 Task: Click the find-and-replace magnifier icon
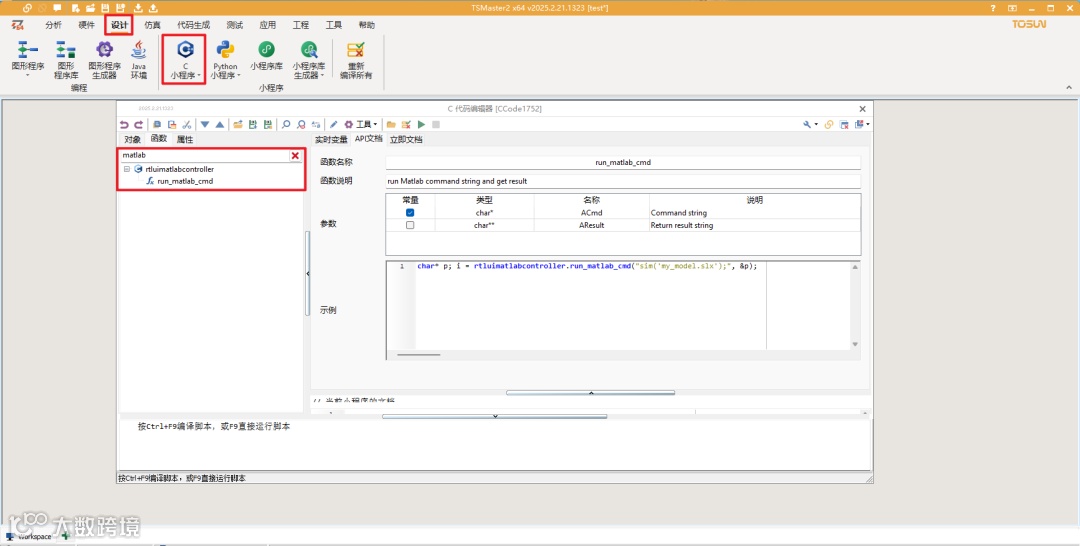[x=301, y=125]
